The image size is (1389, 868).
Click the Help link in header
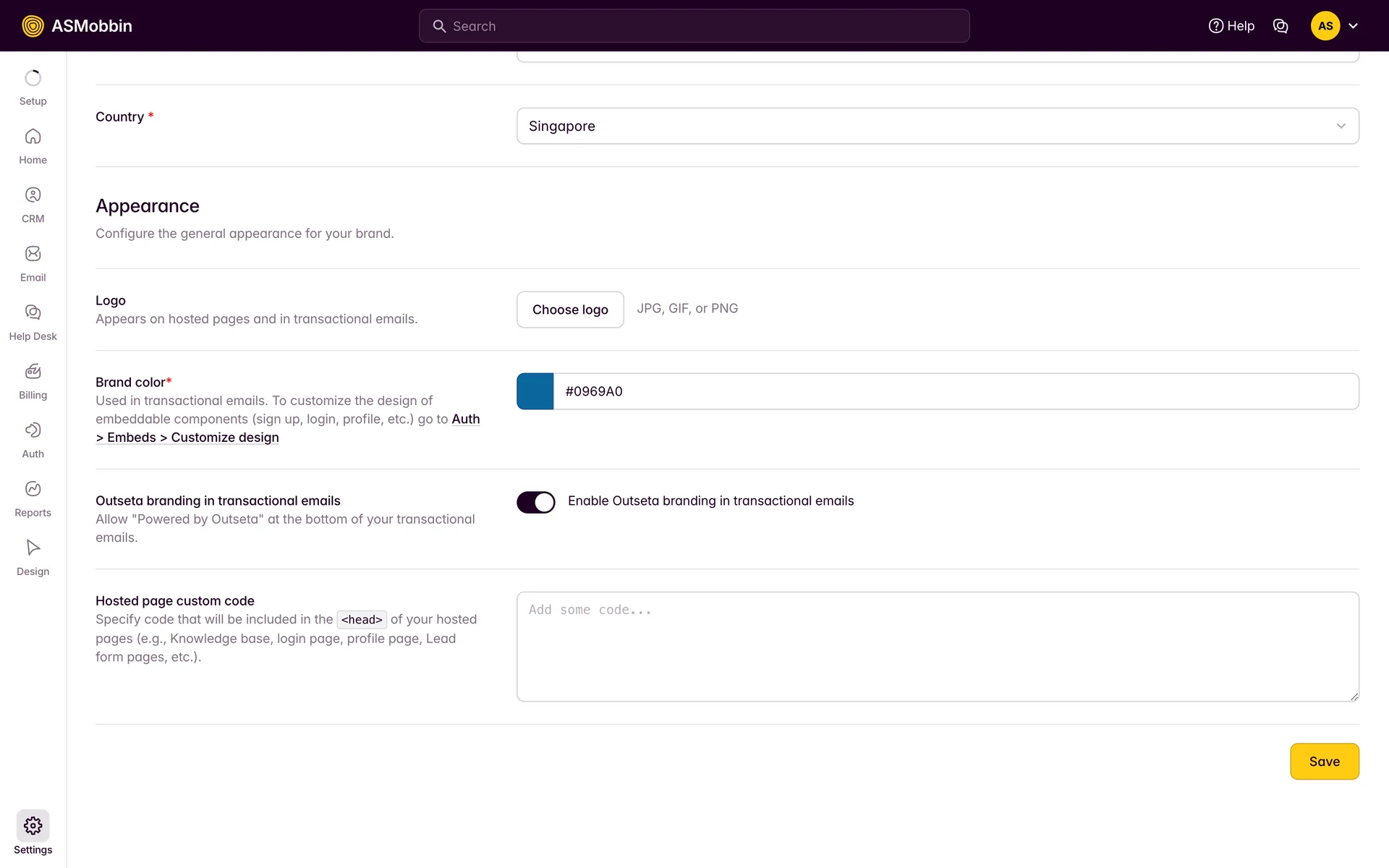(1231, 26)
